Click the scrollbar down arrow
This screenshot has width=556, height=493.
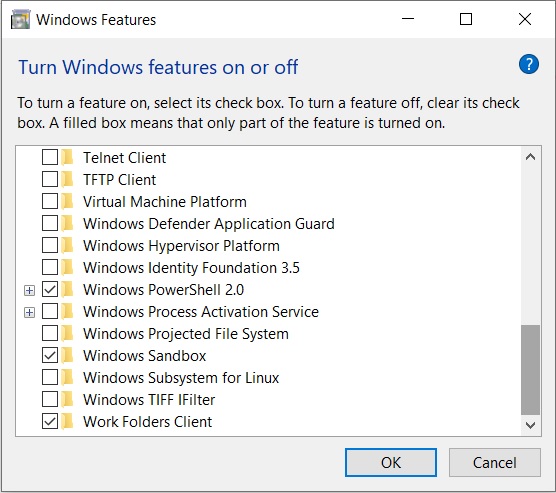coord(530,425)
